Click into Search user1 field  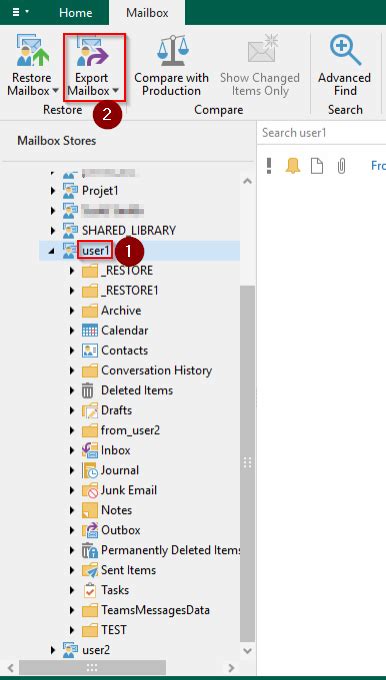coord(321,133)
